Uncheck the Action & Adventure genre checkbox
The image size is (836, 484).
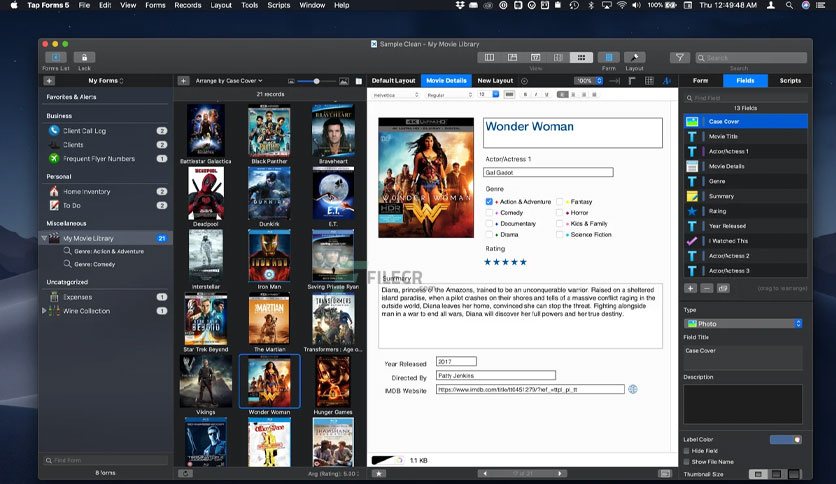[x=489, y=201]
